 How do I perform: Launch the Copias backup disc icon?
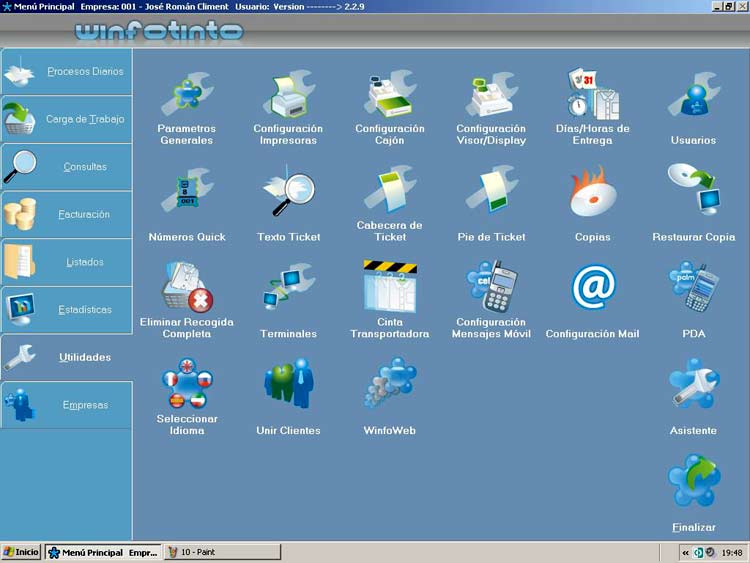pos(592,196)
